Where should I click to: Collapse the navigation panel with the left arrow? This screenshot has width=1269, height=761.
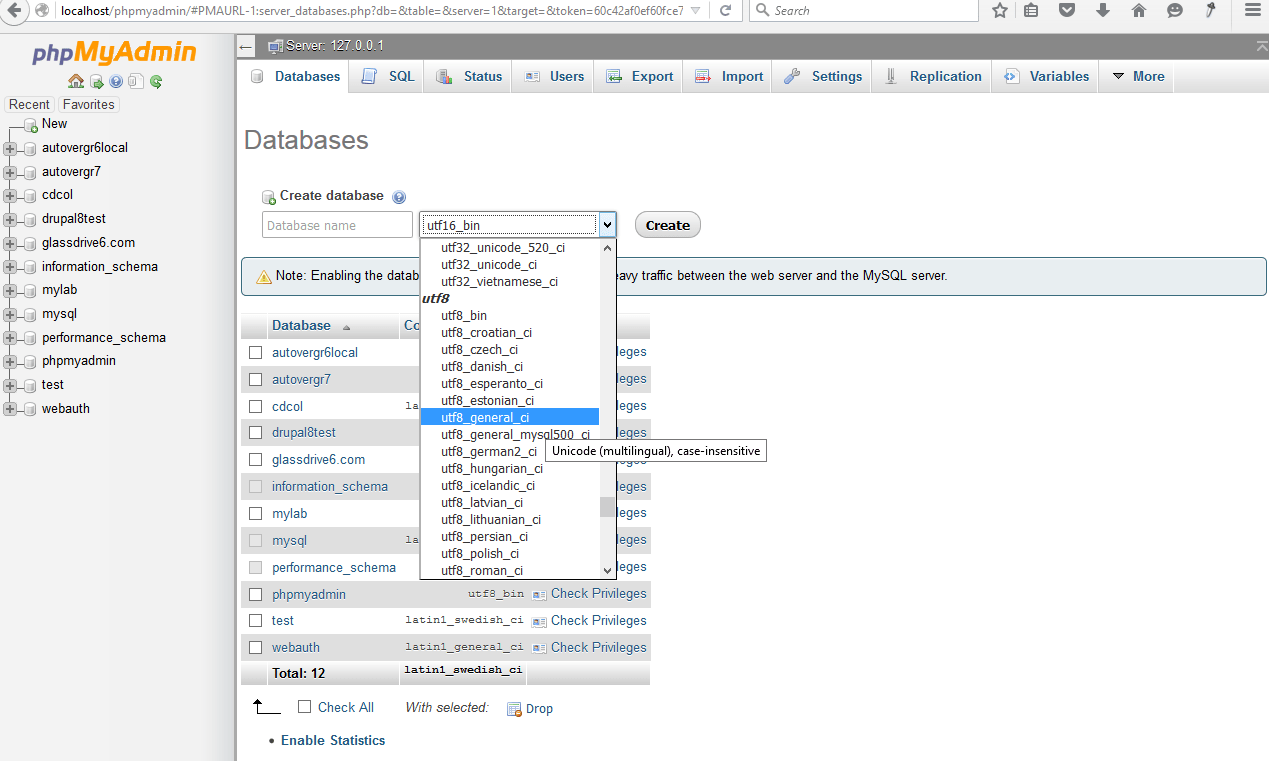tap(245, 45)
